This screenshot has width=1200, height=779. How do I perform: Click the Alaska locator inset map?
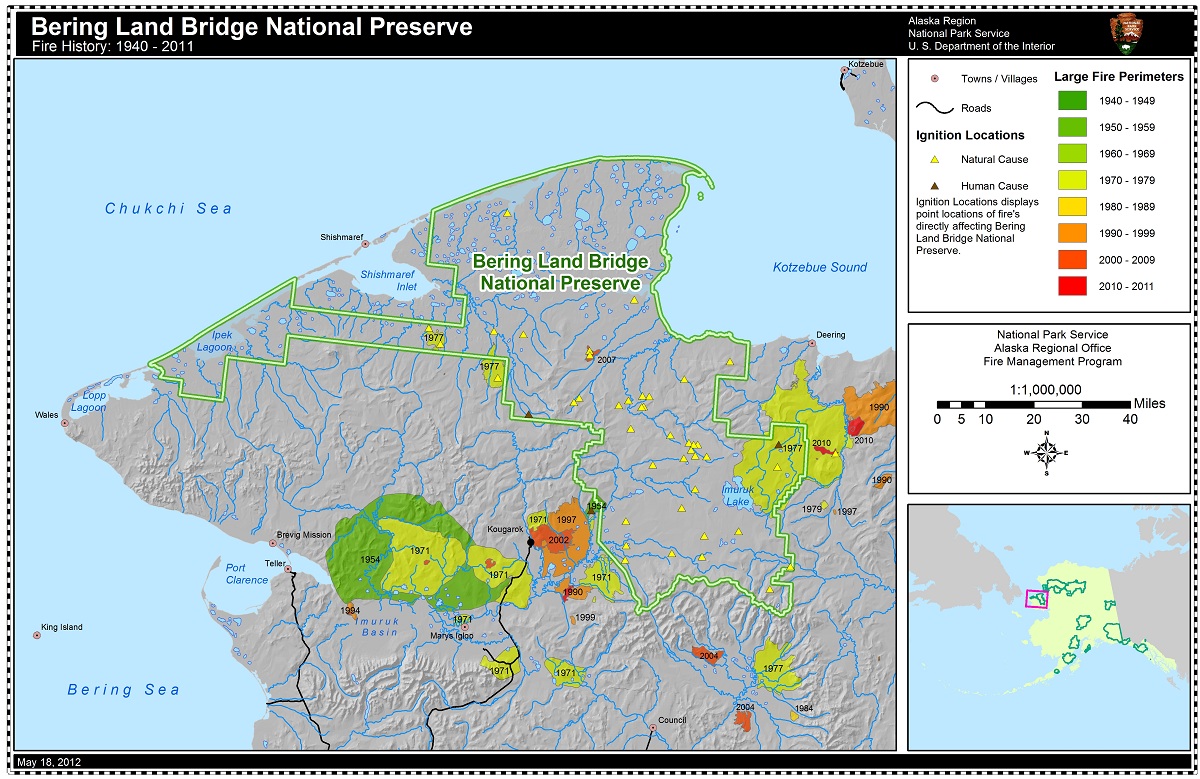click(x=1049, y=626)
